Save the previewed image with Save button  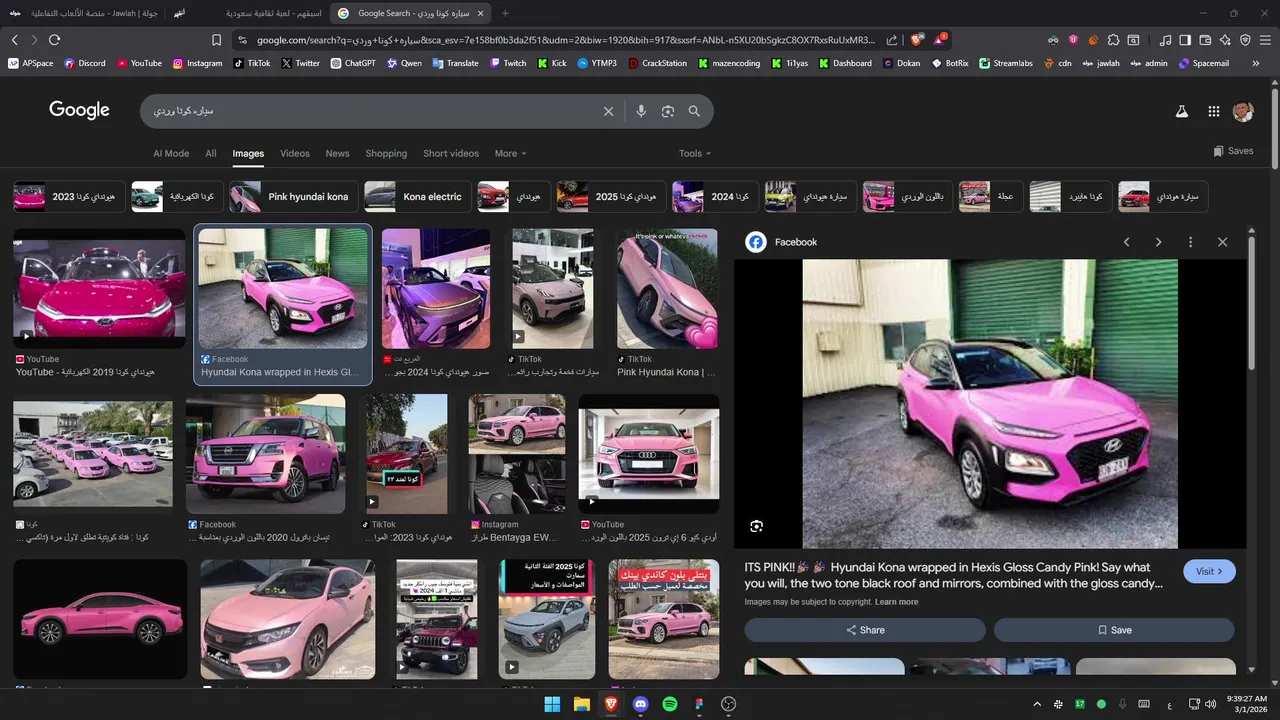coord(1114,630)
